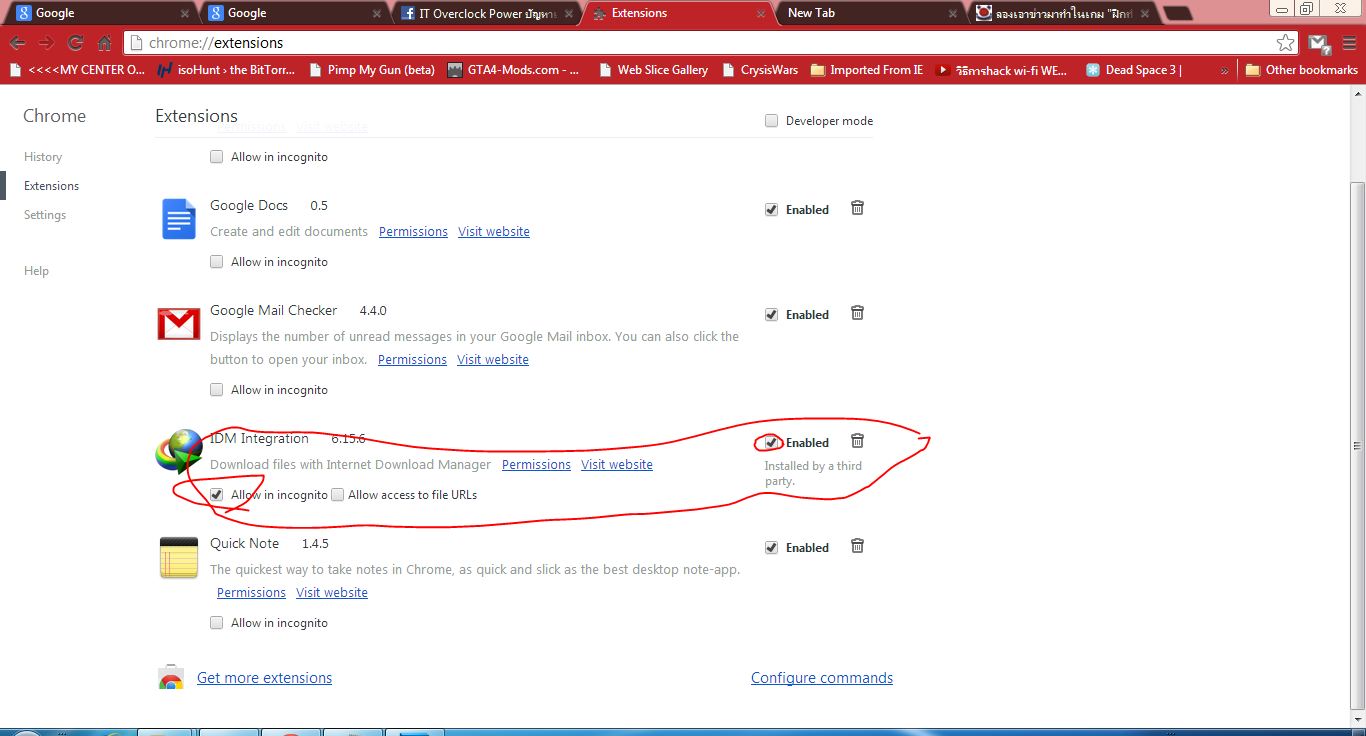Visit website for Quick Note

pyautogui.click(x=332, y=593)
